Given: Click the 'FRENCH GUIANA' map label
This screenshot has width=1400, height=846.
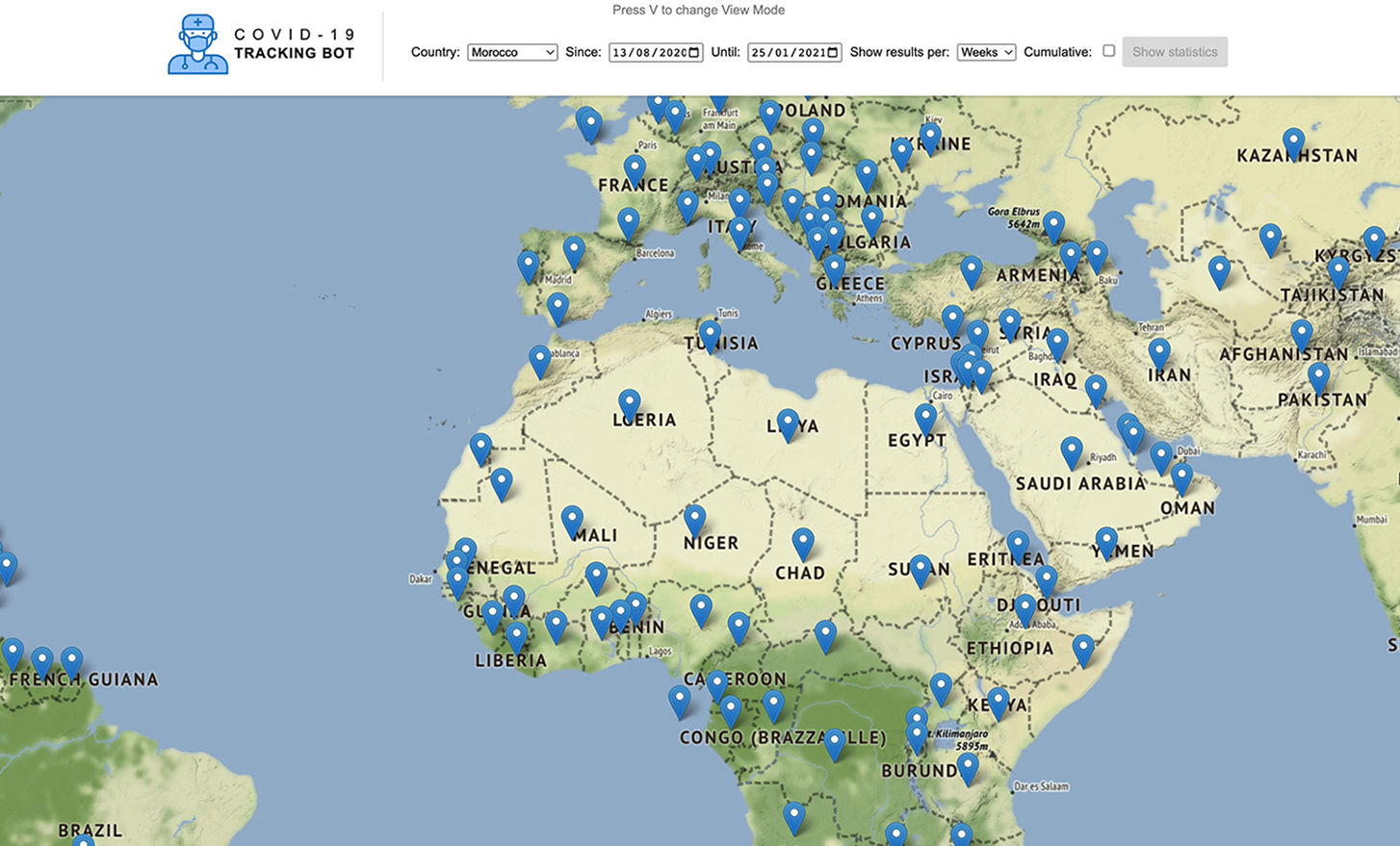Looking at the screenshot, I should tap(84, 679).
